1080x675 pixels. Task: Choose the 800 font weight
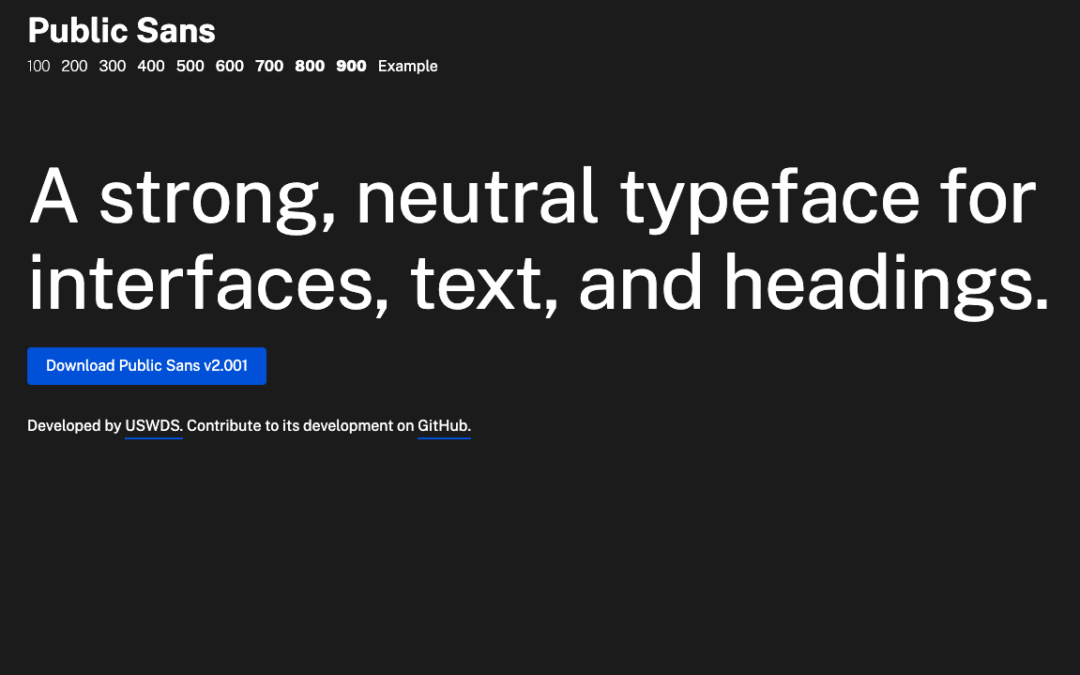coord(310,66)
